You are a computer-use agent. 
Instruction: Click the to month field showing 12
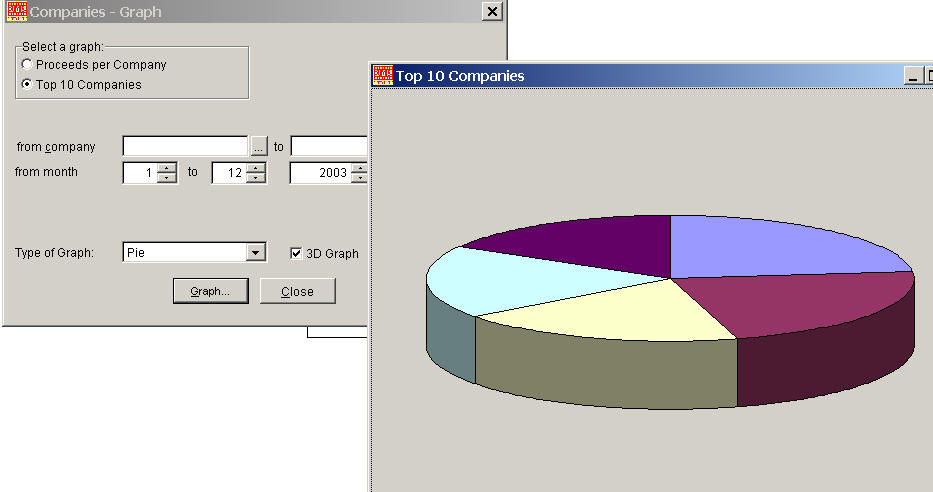[229, 173]
